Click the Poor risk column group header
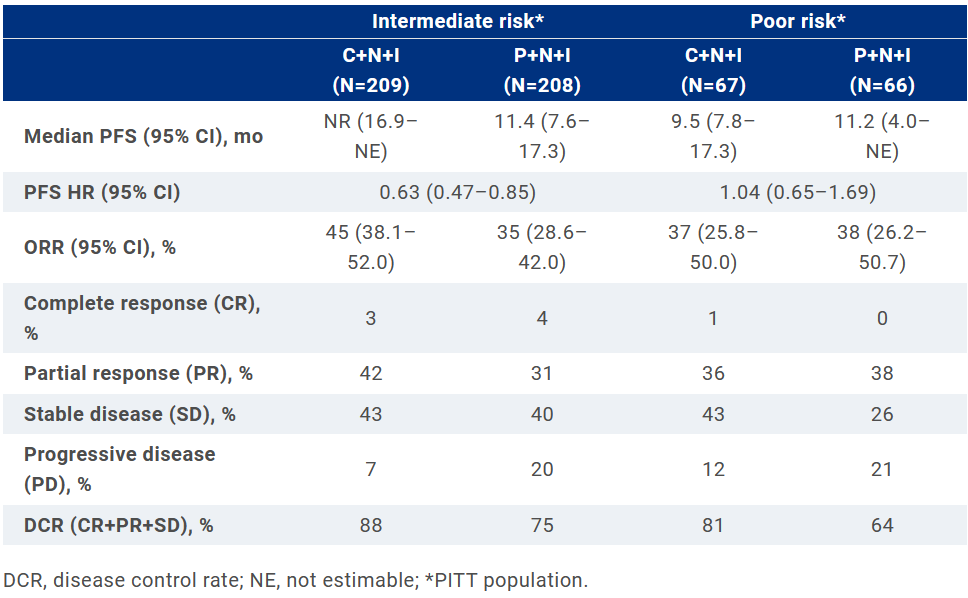Screen dimensions: 968x598 click(796, 21)
